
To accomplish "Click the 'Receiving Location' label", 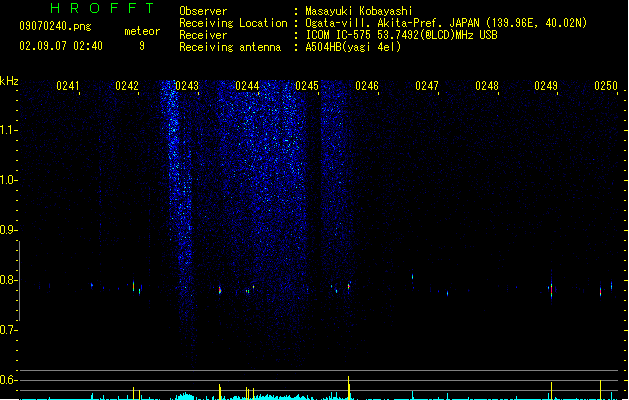I will pyautogui.click(x=233, y=23).
